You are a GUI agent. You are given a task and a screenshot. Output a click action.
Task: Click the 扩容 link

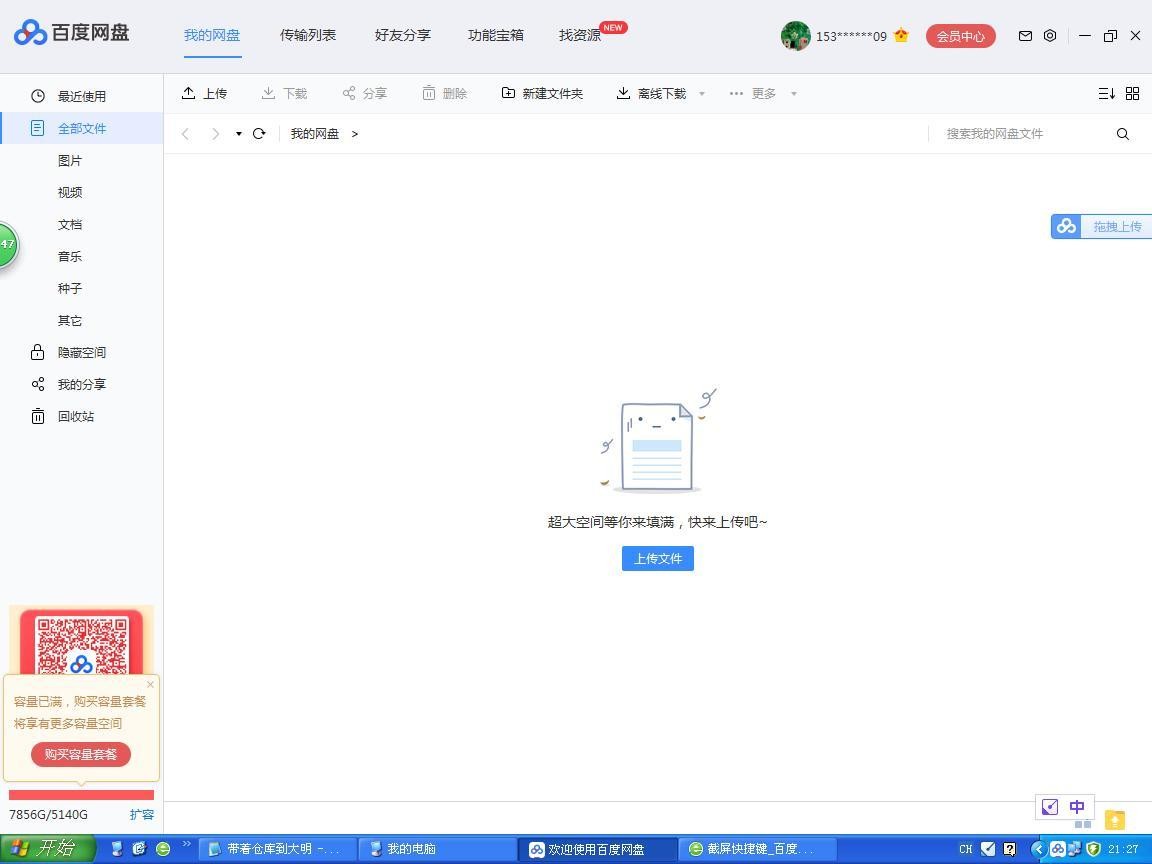(x=142, y=814)
